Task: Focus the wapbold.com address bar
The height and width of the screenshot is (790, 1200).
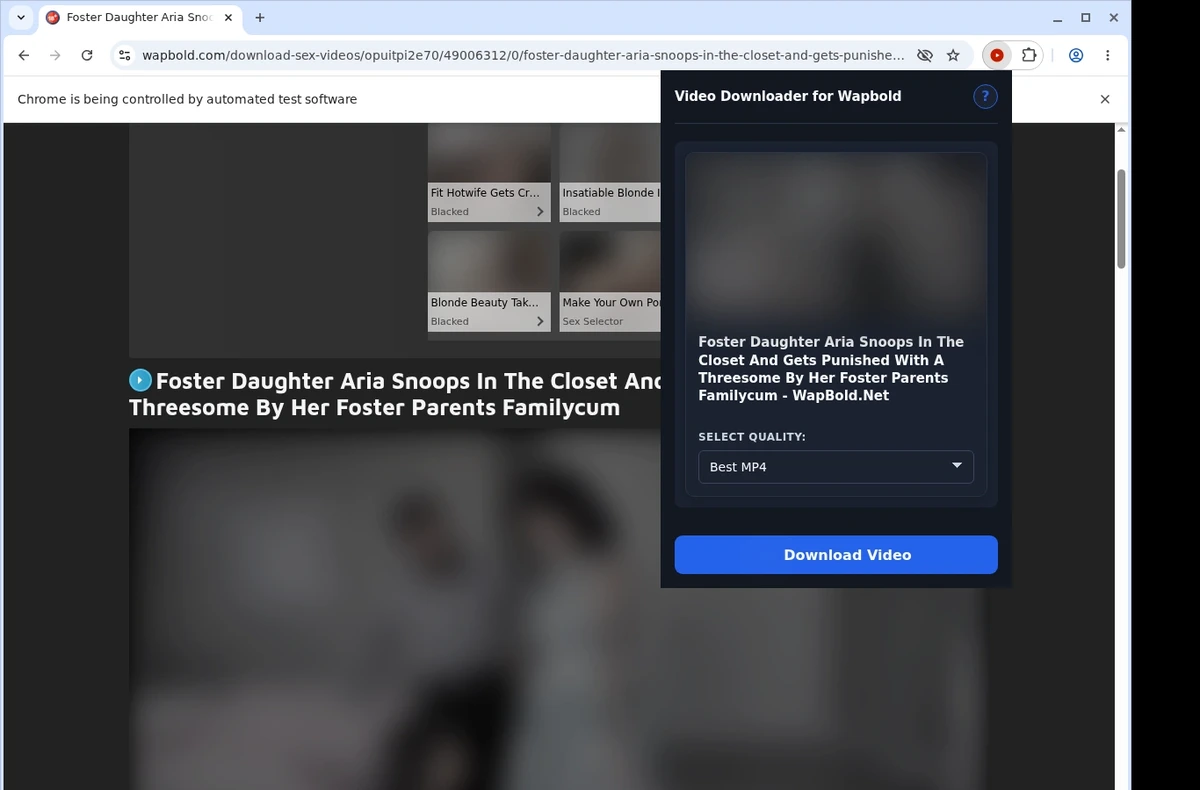Action: [522, 56]
